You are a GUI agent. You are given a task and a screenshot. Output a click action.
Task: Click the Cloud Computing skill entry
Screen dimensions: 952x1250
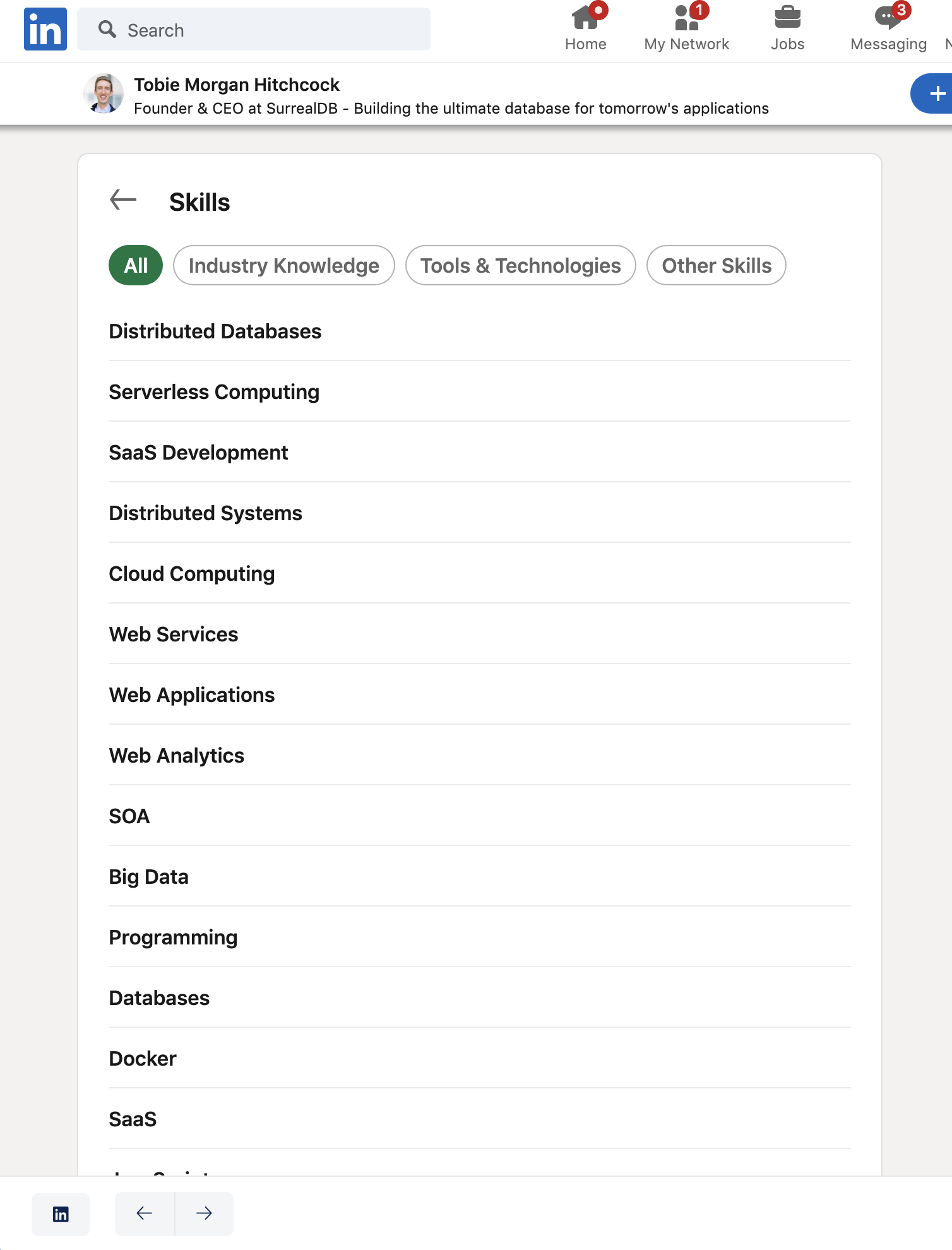click(x=191, y=574)
